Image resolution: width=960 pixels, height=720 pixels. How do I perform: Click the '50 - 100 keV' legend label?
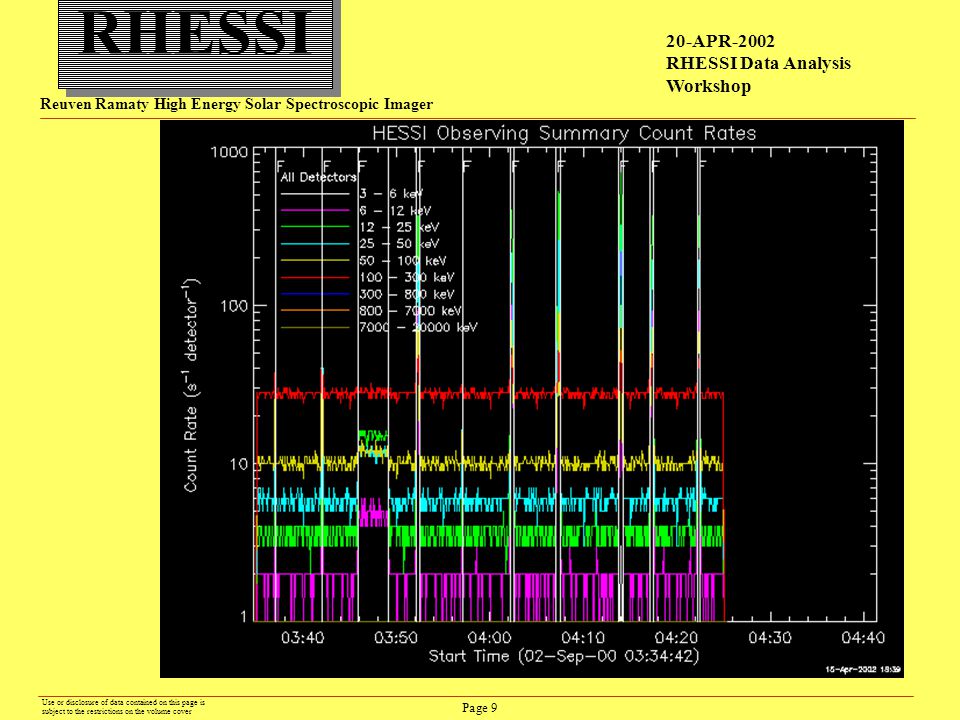click(x=403, y=261)
